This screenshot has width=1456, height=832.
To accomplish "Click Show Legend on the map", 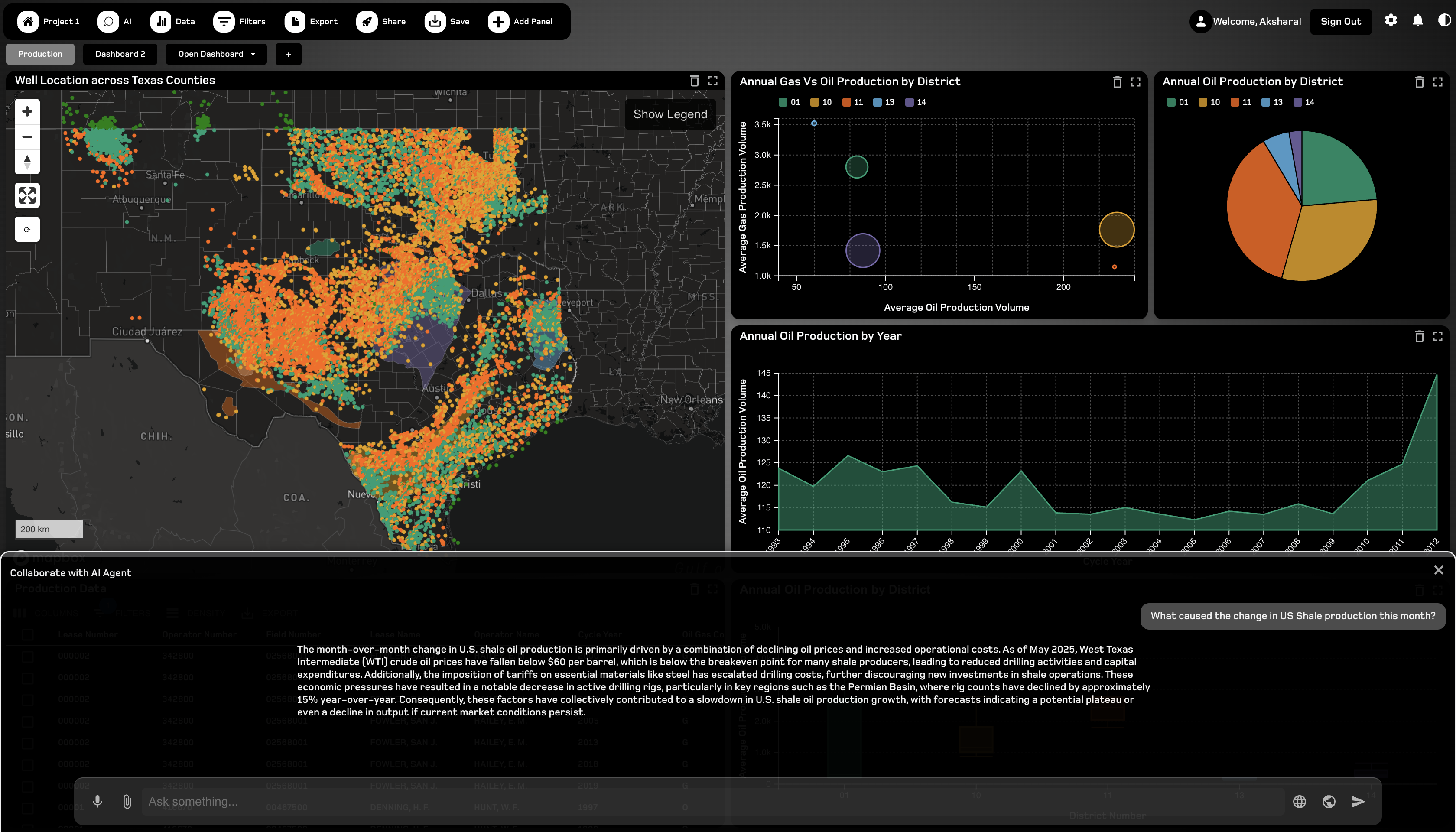I will point(669,114).
